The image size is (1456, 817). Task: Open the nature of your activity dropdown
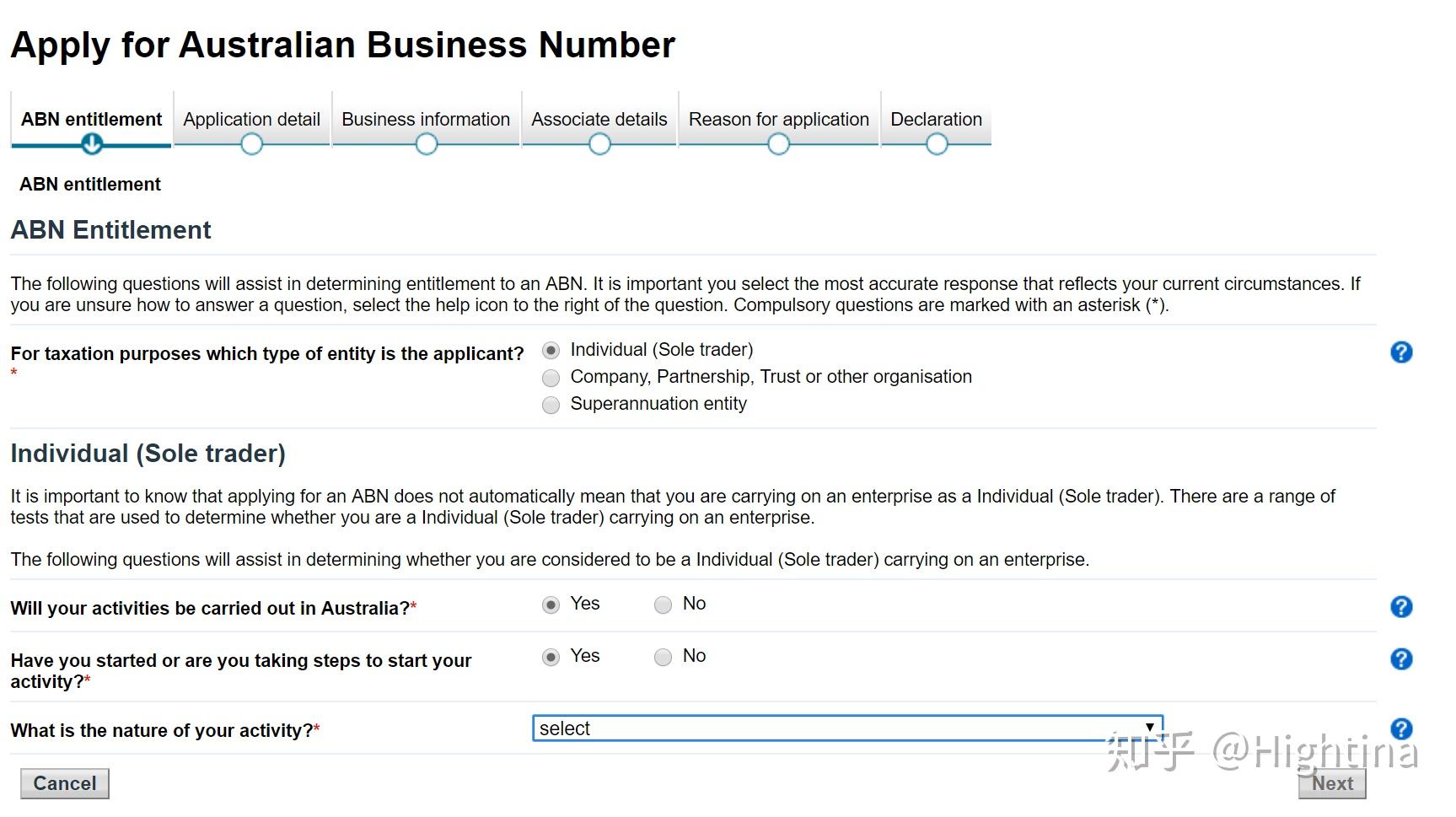(847, 728)
